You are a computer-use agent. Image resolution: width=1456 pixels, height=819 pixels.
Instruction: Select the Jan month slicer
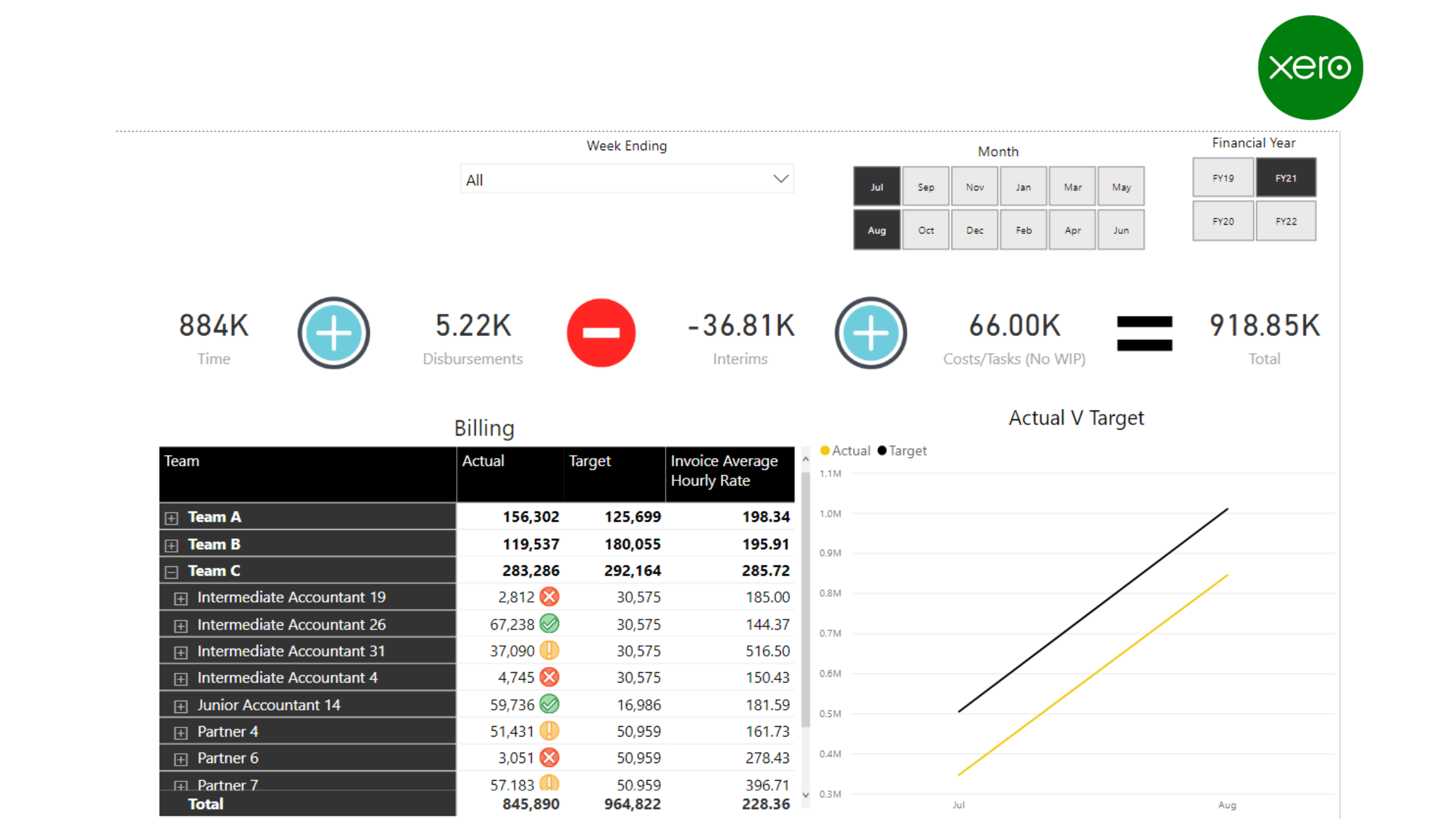point(1024,187)
